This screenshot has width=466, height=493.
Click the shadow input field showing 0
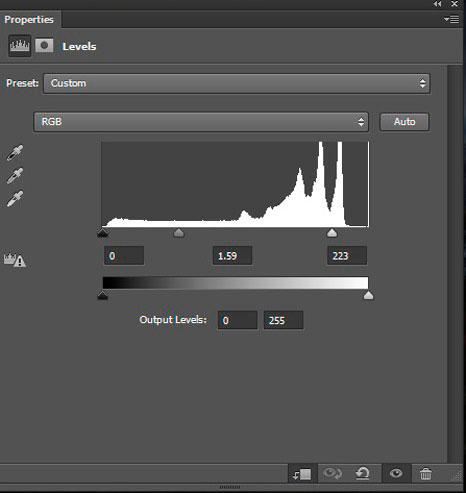[x=124, y=256]
